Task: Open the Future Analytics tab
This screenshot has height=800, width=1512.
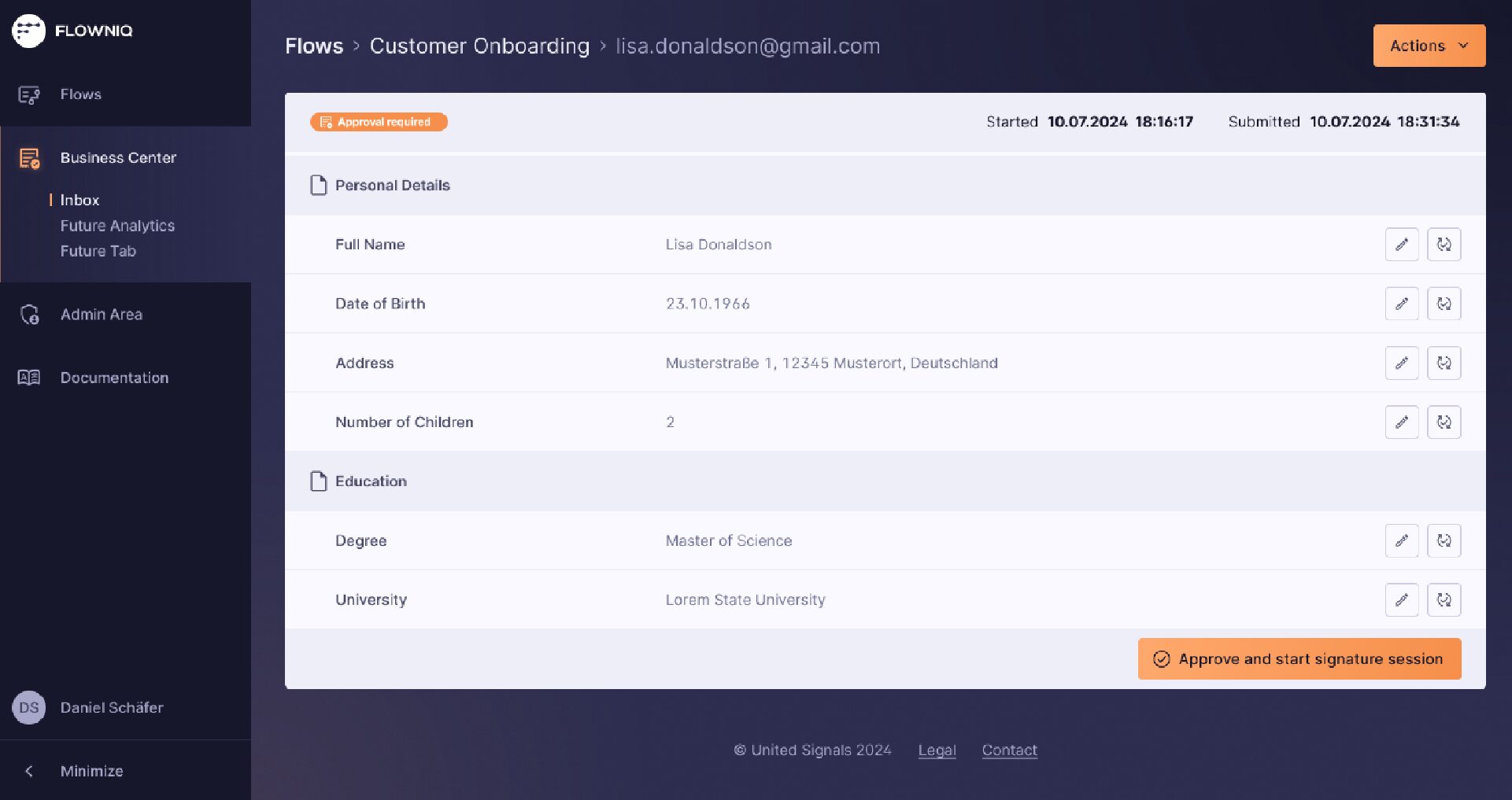Action: tap(117, 226)
